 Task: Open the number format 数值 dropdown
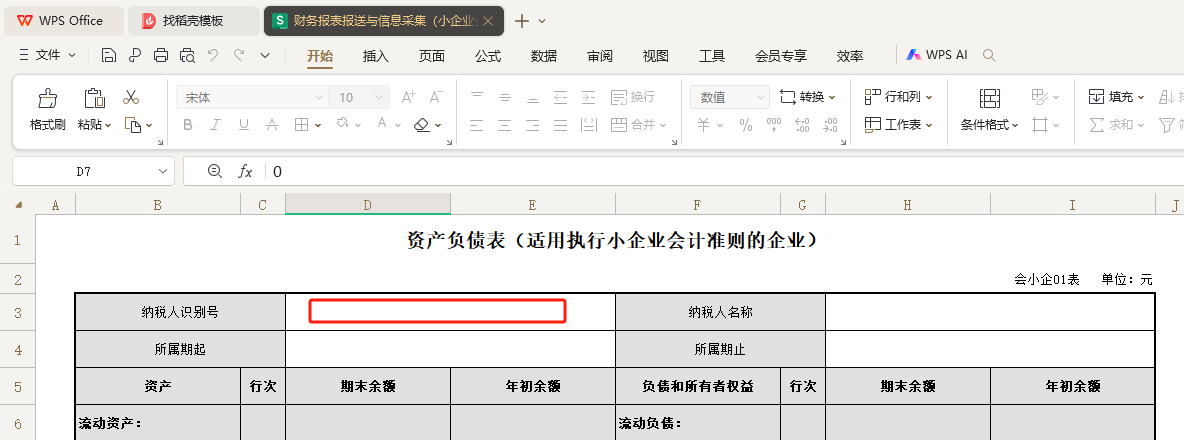760,97
